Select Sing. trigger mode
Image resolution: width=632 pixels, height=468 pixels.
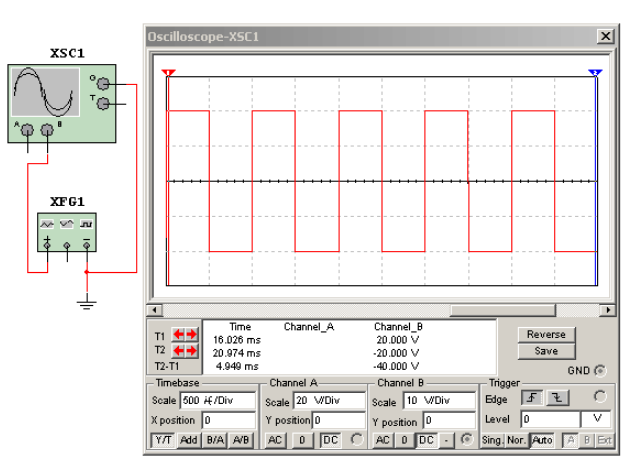(492, 440)
